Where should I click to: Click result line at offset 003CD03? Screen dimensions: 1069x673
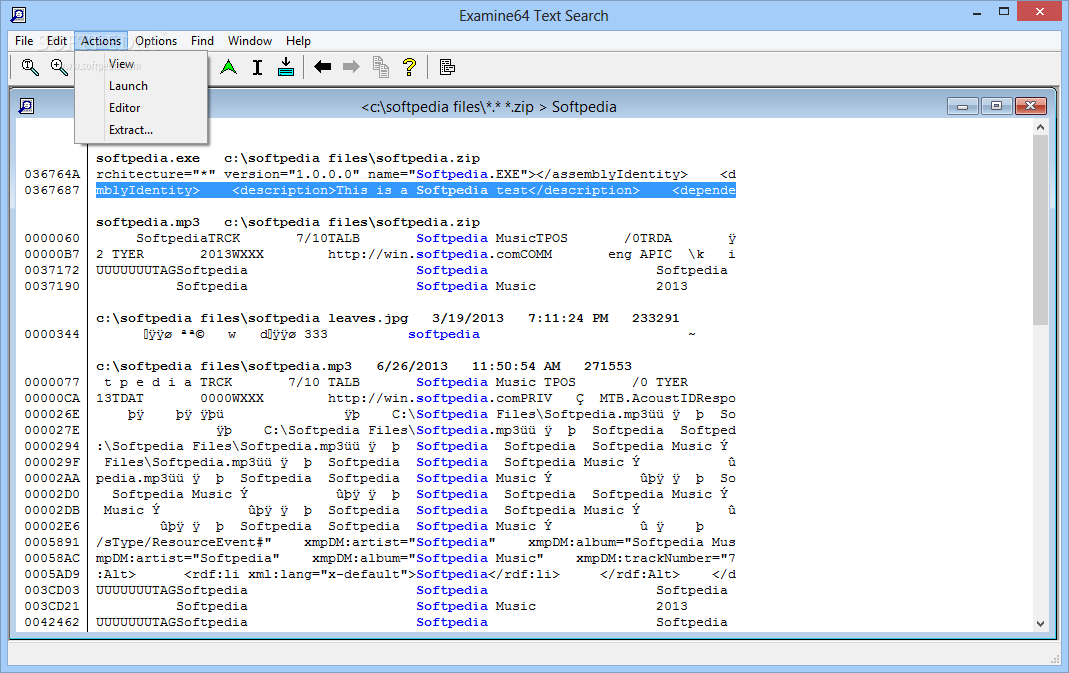(x=412, y=590)
